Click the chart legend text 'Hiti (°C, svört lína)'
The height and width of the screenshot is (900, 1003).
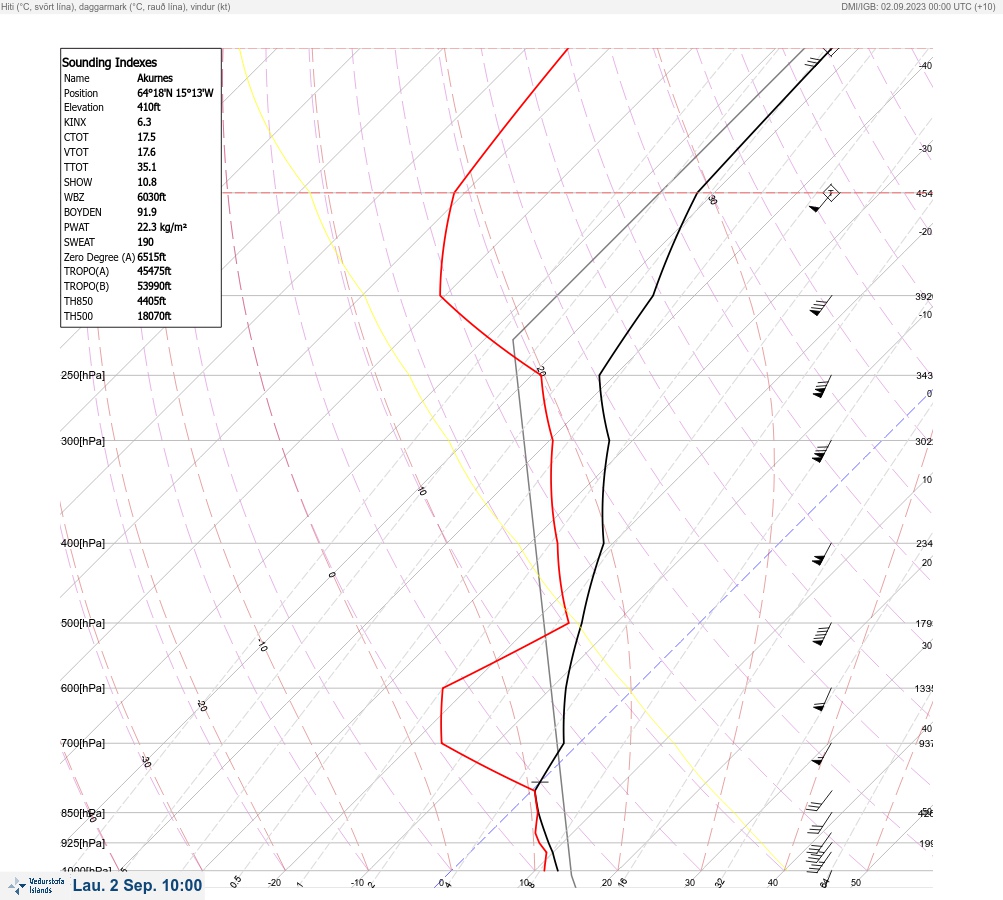point(38,7)
